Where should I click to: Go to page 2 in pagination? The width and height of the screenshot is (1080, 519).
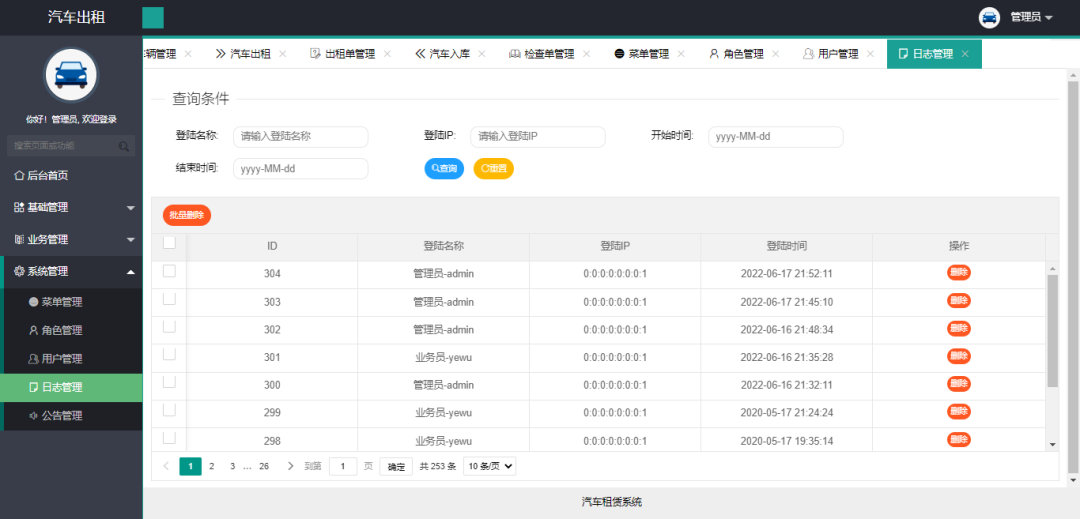(211, 466)
